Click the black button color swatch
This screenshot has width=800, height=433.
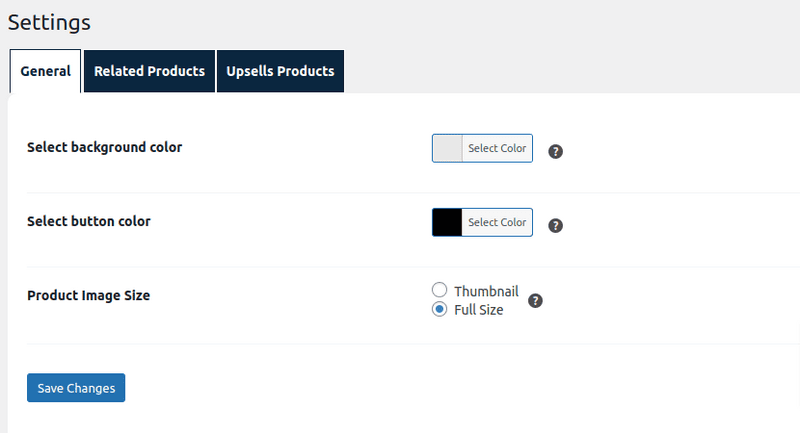(x=447, y=222)
